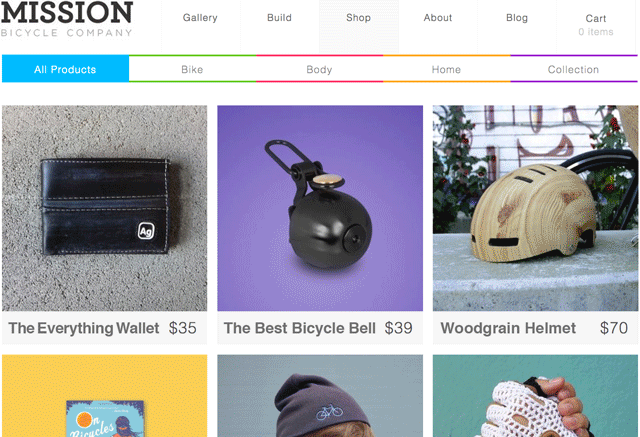Open the Everything Wallet product image
This screenshot has width=640, height=437.
click(x=104, y=208)
